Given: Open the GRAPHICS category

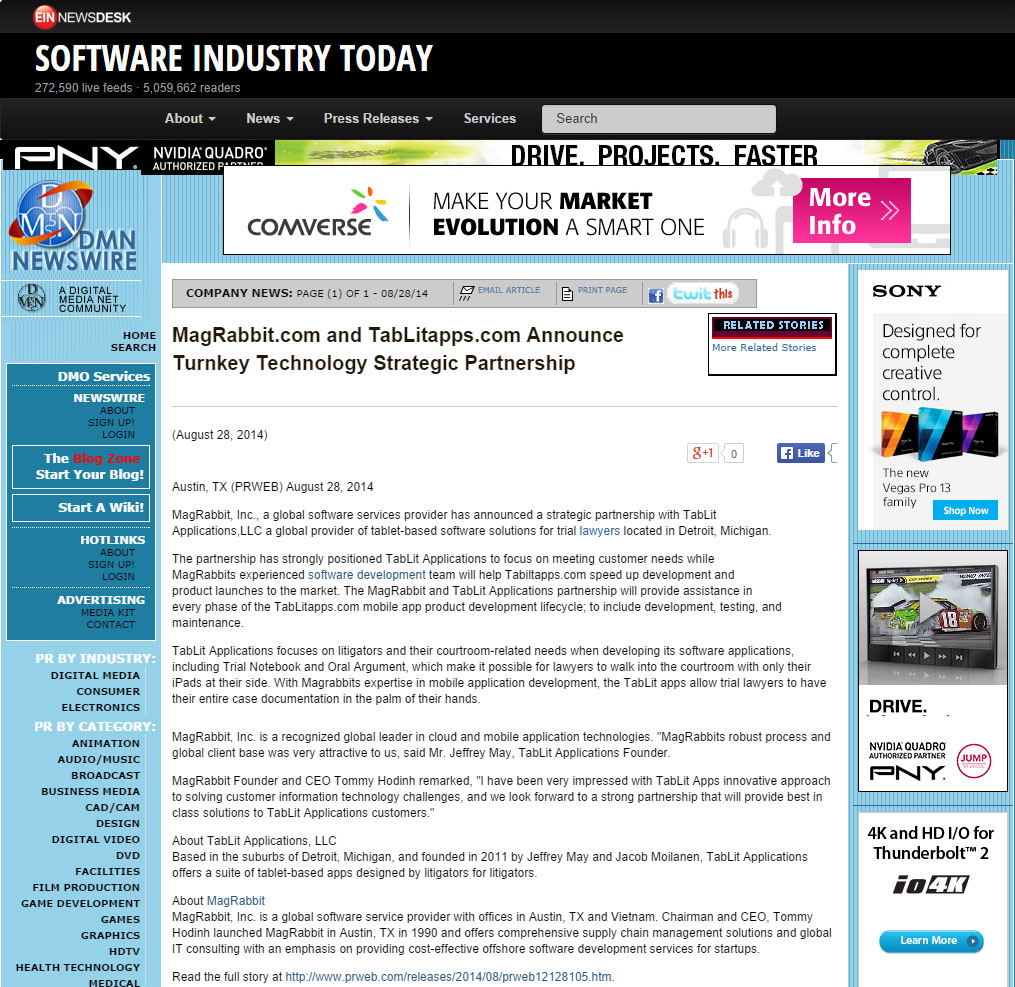Looking at the screenshot, I should 110,935.
